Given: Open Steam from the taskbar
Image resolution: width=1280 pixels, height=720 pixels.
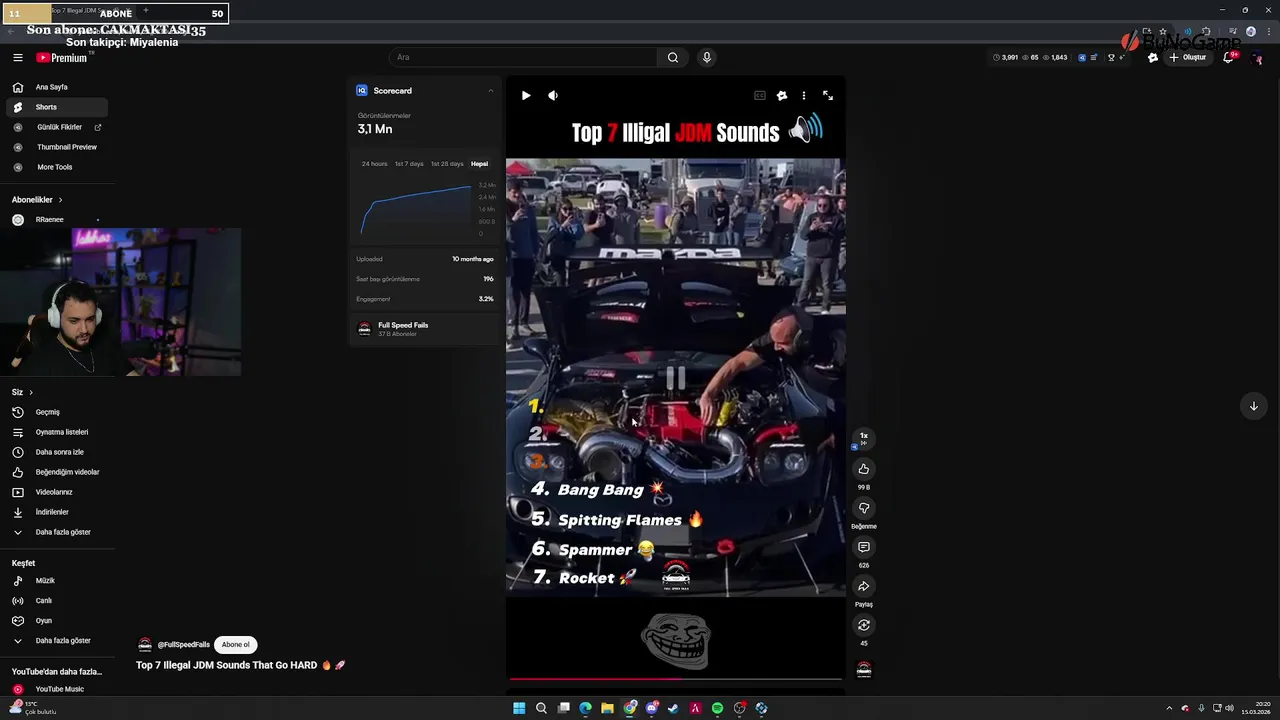Looking at the screenshot, I should (x=673, y=708).
